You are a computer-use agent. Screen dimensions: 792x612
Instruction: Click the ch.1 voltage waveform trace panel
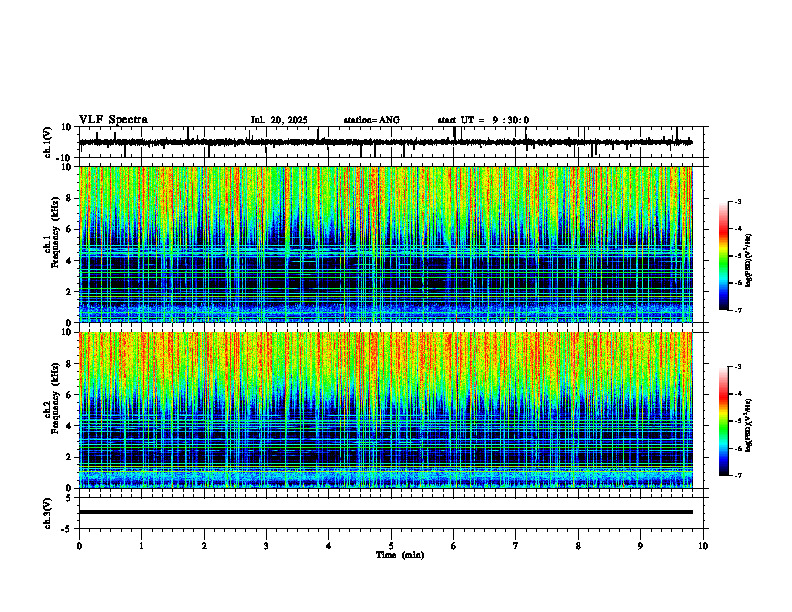tap(393, 142)
